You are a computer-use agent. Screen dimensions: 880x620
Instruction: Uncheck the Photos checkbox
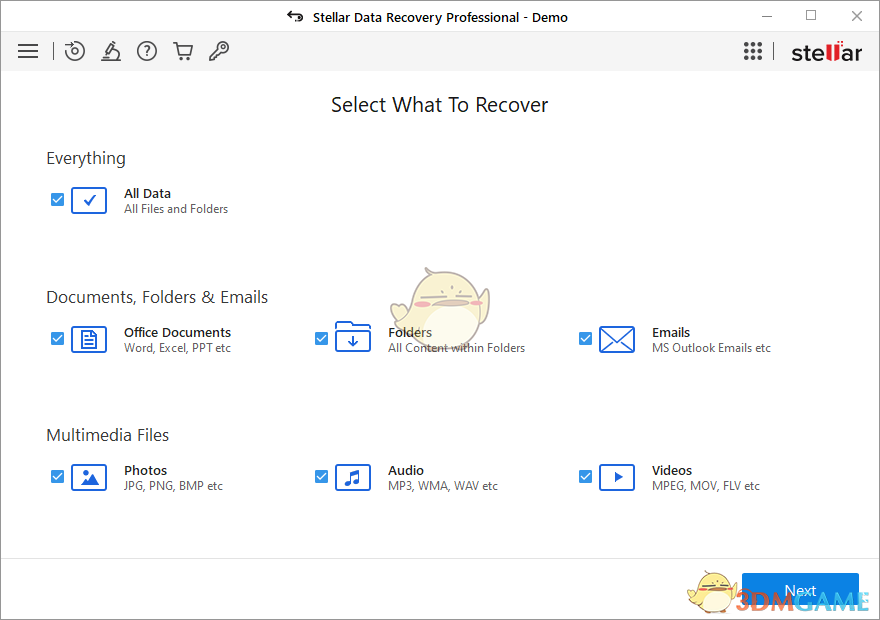coord(57,477)
